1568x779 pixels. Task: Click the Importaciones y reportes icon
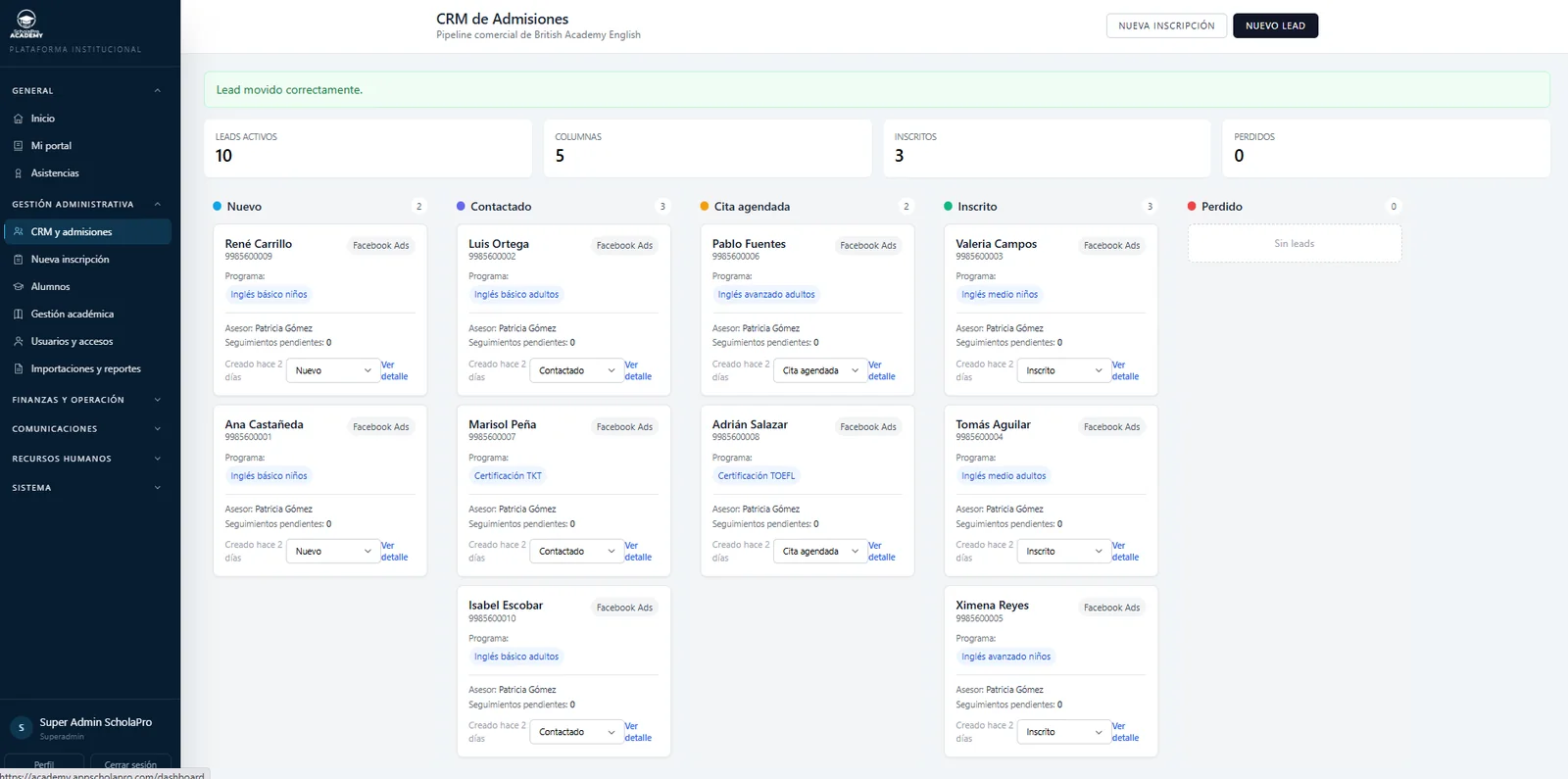click(x=19, y=369)
